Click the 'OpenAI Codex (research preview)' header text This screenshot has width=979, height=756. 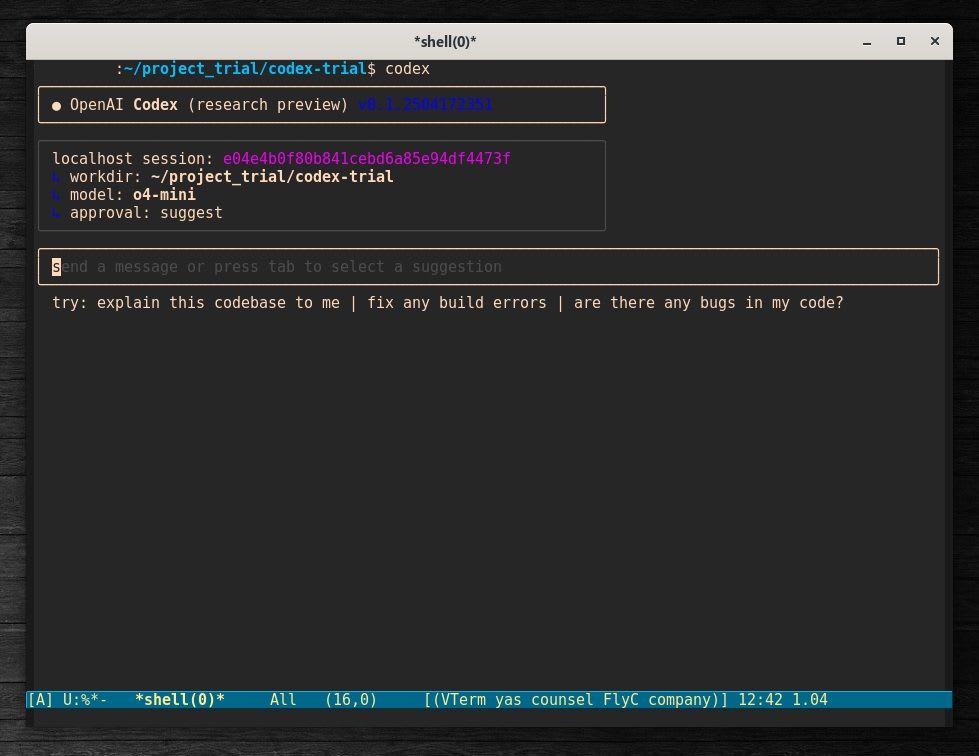pos(209,105)
